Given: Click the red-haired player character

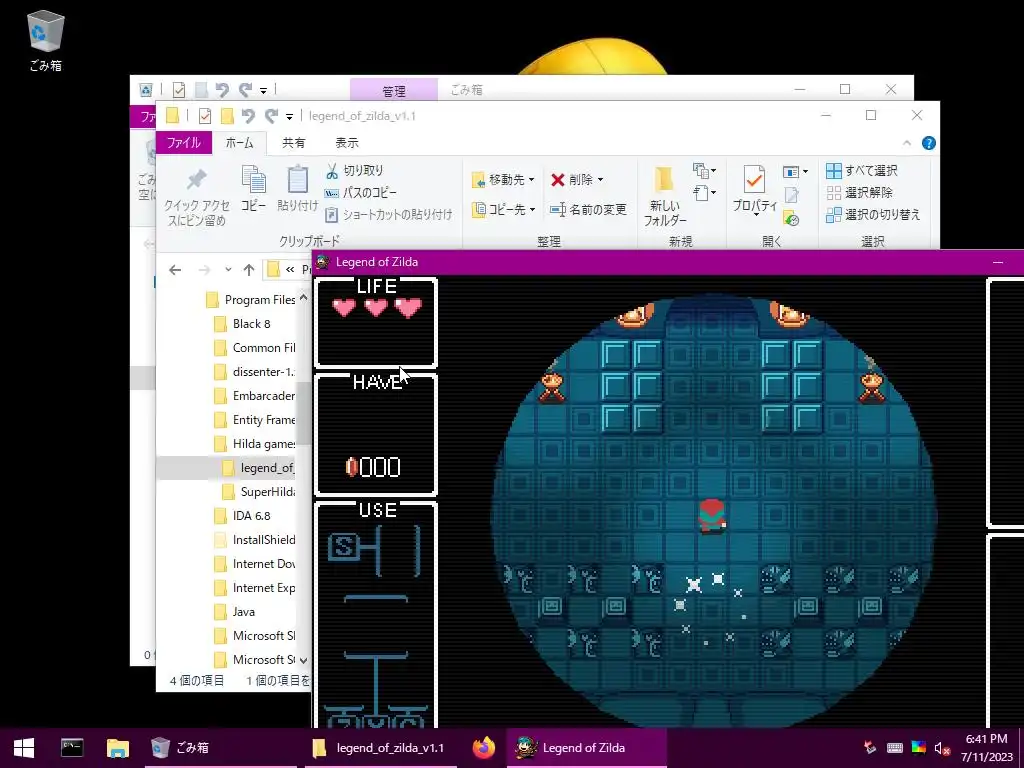Looking at the screenshot, I should point(712,517).
